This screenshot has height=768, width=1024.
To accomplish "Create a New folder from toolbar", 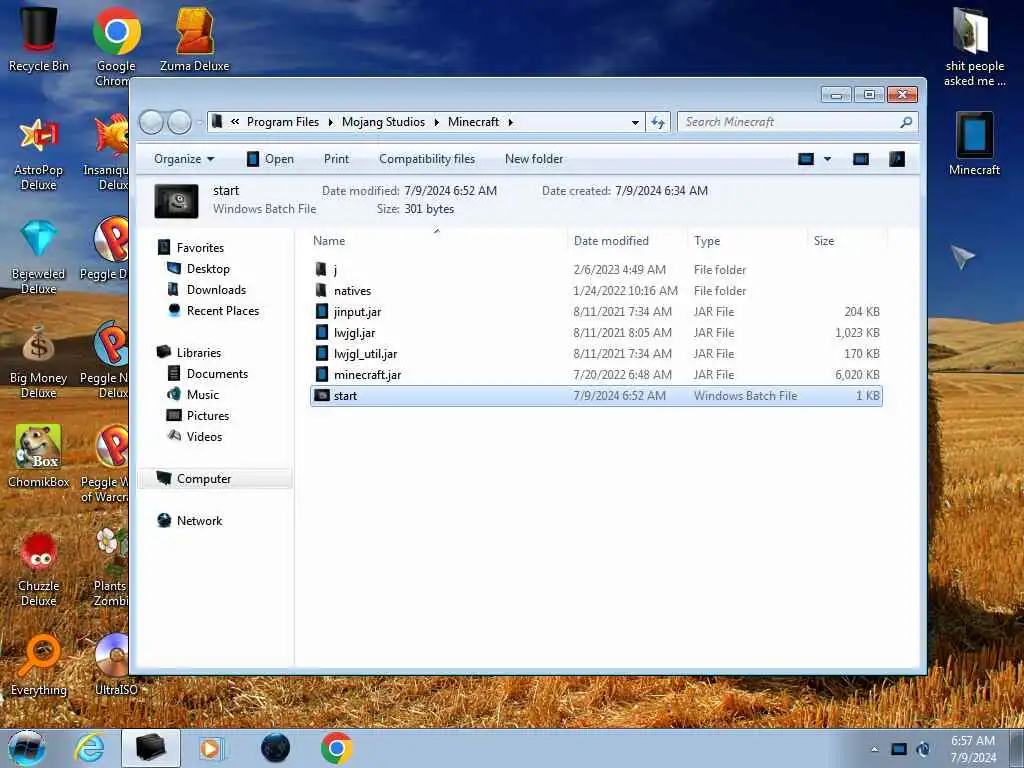I will pos(534,159).
